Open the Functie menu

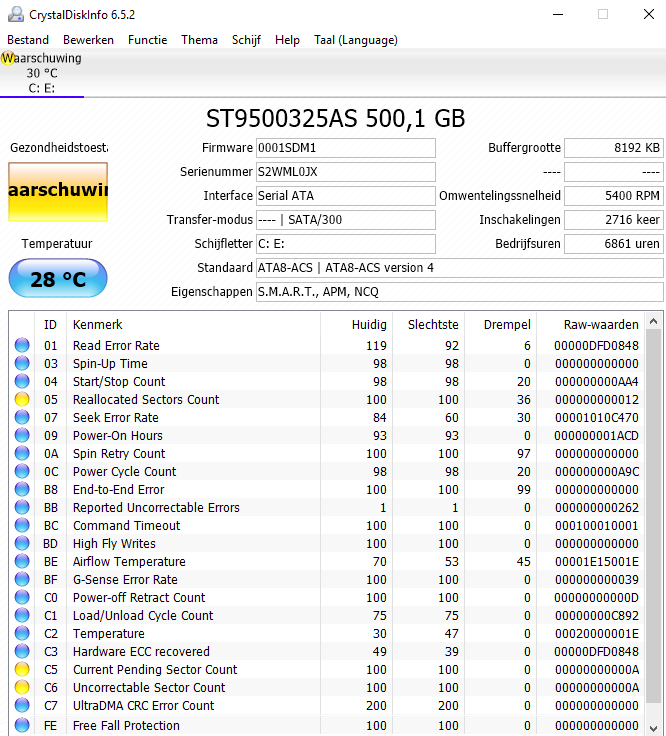coord(147,40)
